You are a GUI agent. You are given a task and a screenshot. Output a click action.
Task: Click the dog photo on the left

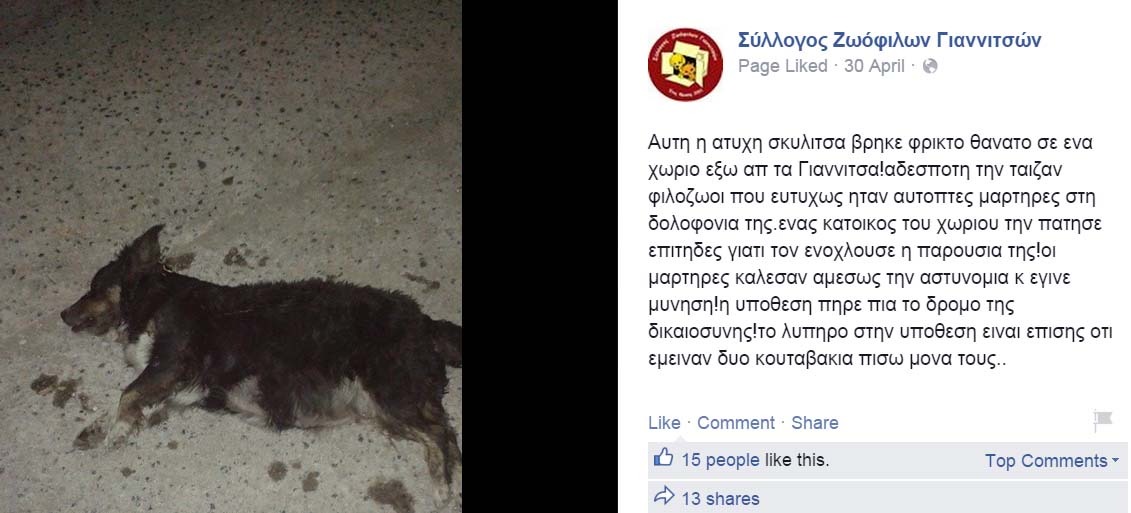pyautogui.click(x=231, y=256)
